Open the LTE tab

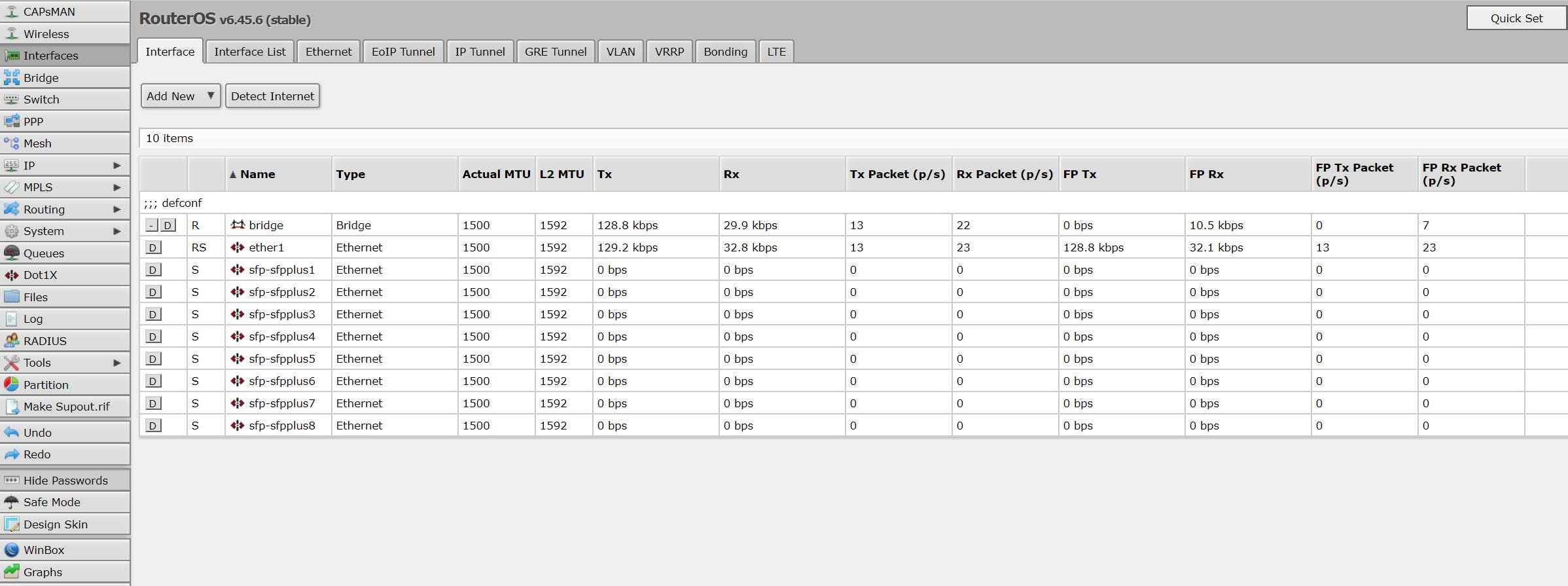[776, 52]
